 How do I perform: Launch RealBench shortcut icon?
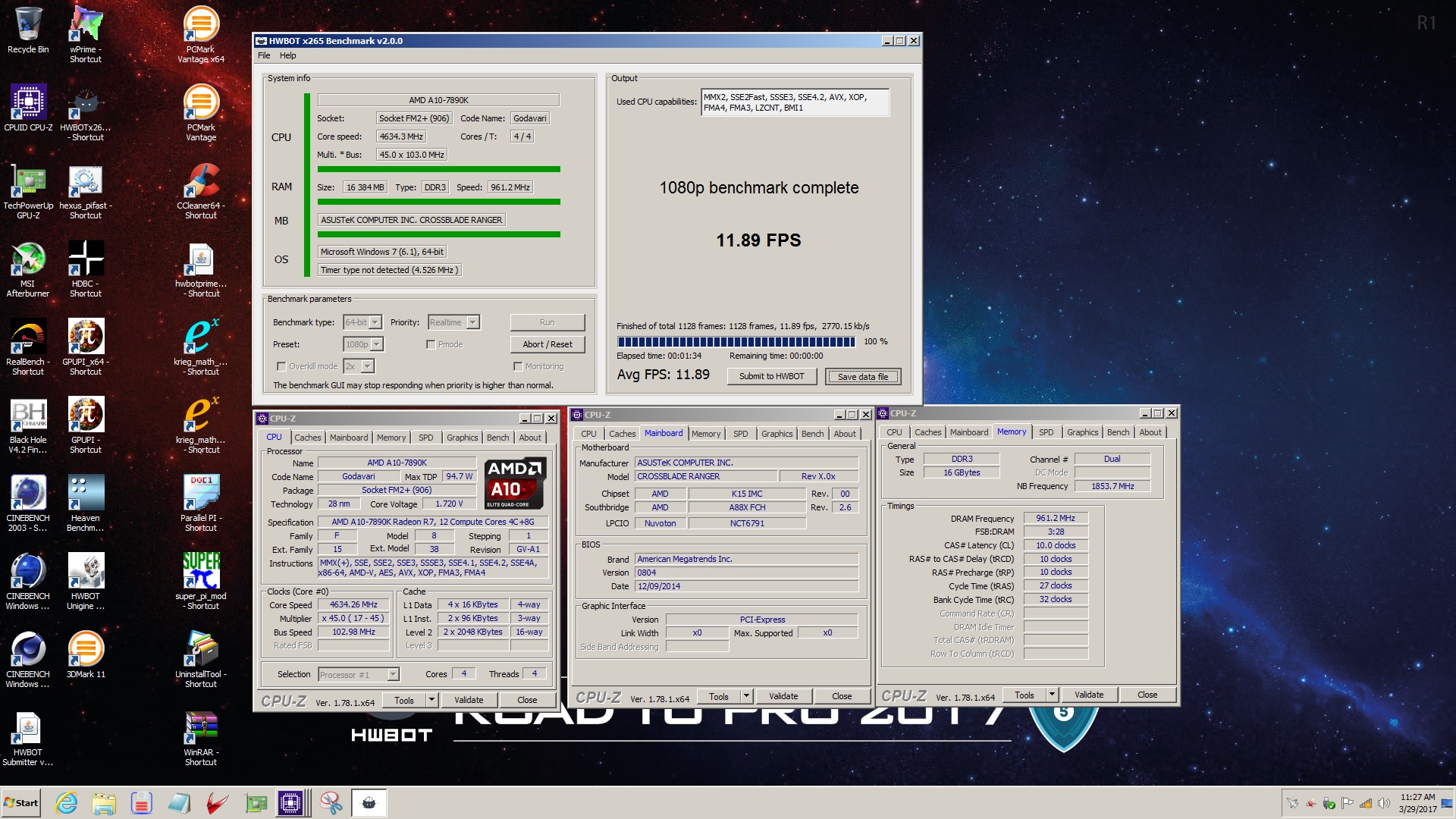(28, 347)
